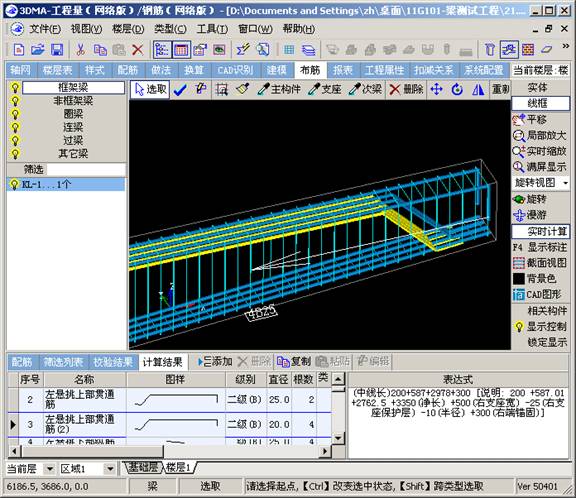
Task: Toggle the 框架梁 lightbulb visibility
Action: click(15, 87)
